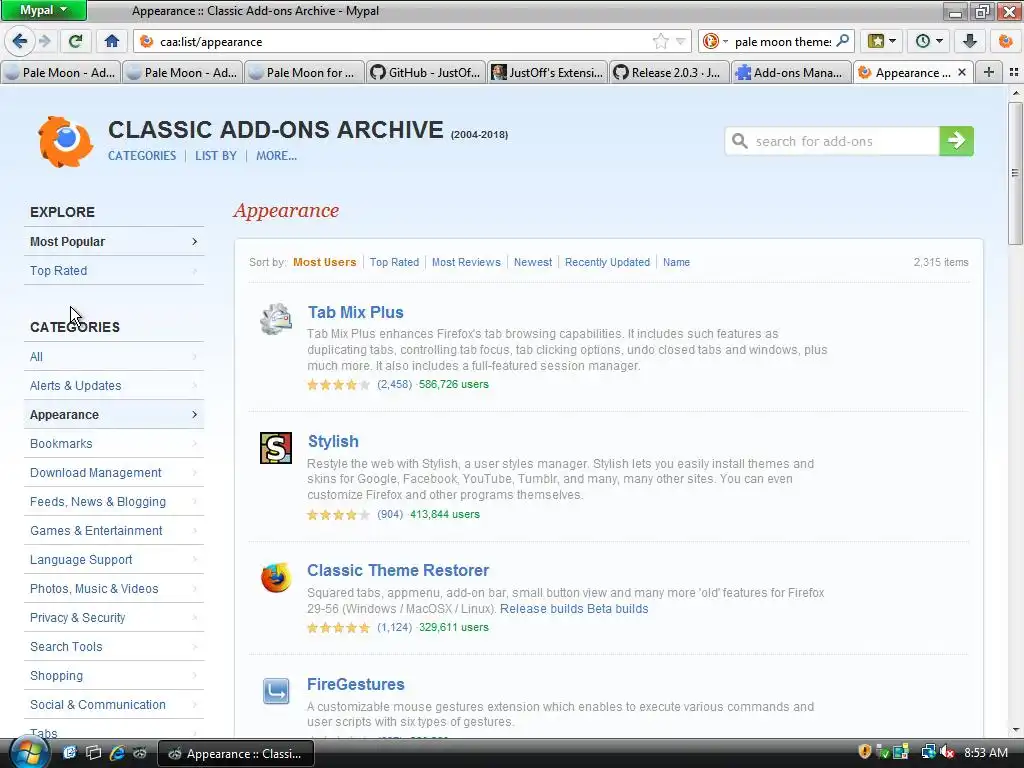Click the security shield tray icon
Viewport: 1024px width, 768px height.
point(865,752)
